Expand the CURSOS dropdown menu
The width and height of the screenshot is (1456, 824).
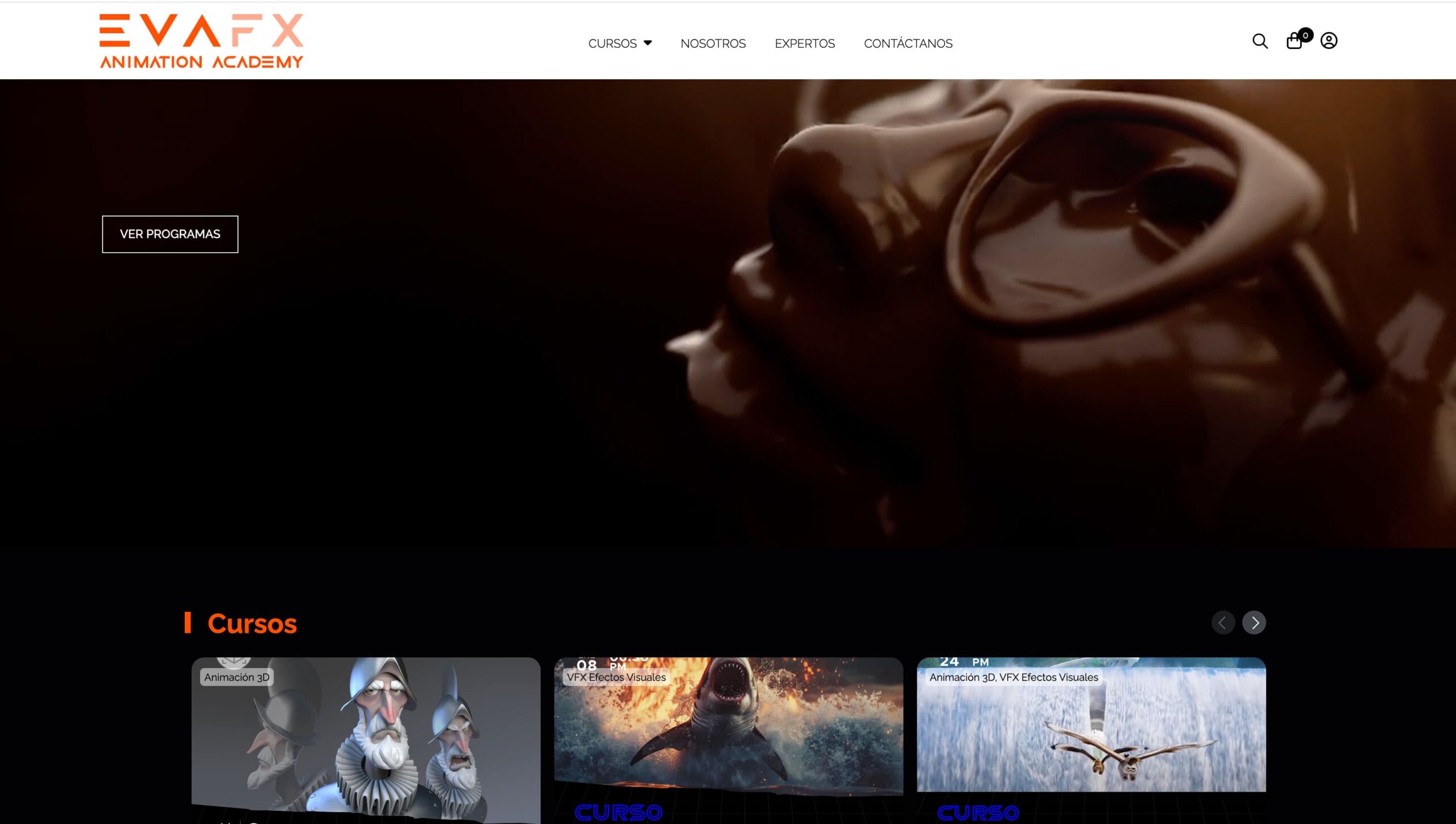tap(620, 43)
